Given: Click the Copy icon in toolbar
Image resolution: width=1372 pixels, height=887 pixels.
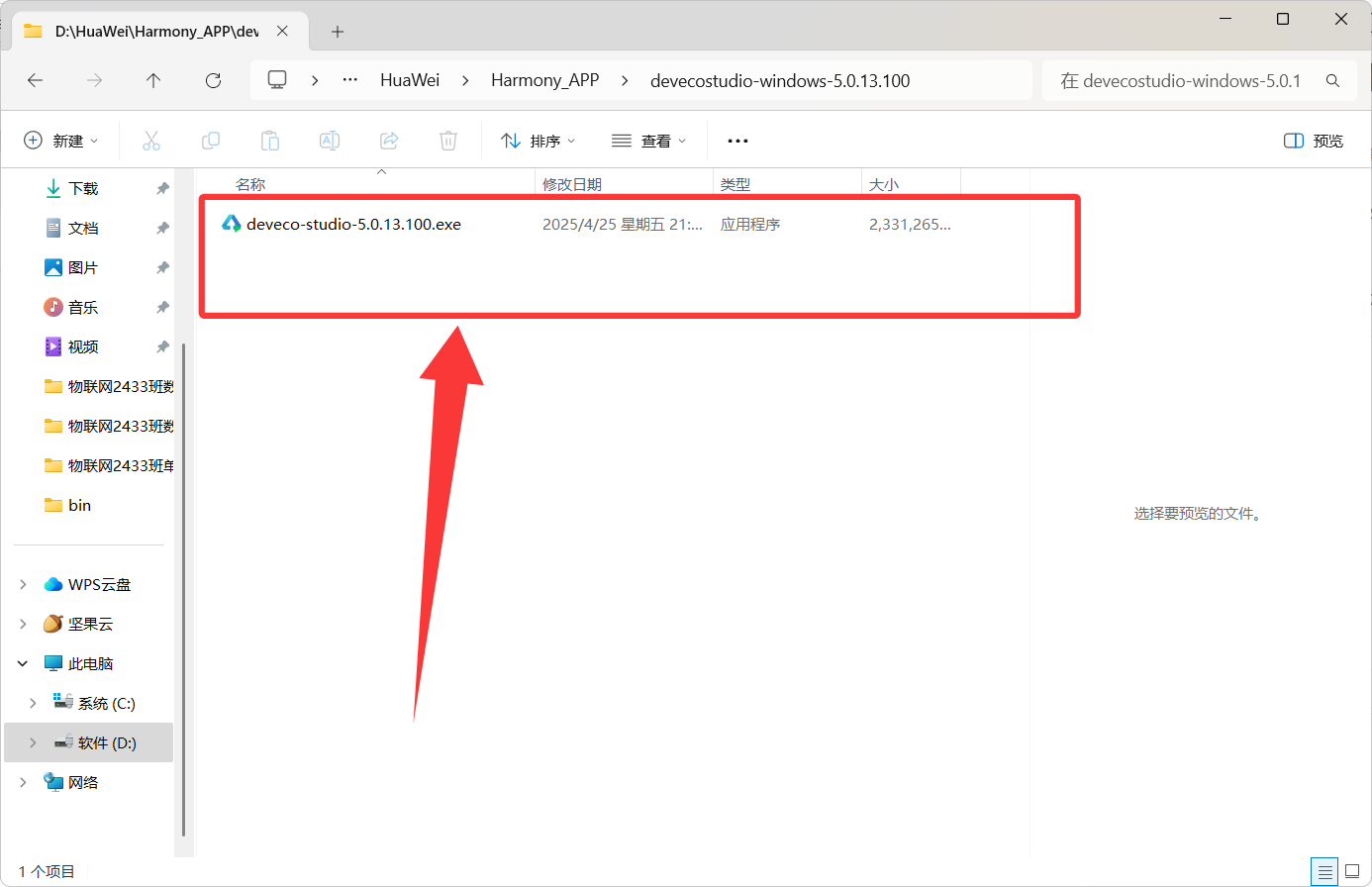Looking at the screenshot, I should coord(211,141).
